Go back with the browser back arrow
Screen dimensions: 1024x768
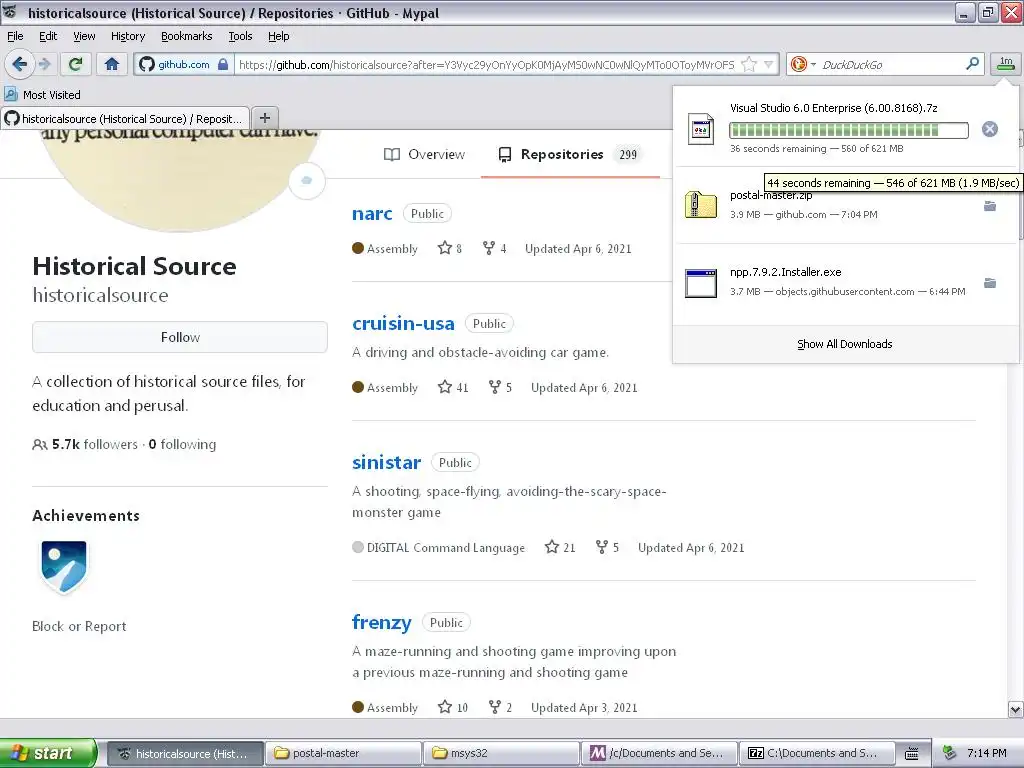20,64
